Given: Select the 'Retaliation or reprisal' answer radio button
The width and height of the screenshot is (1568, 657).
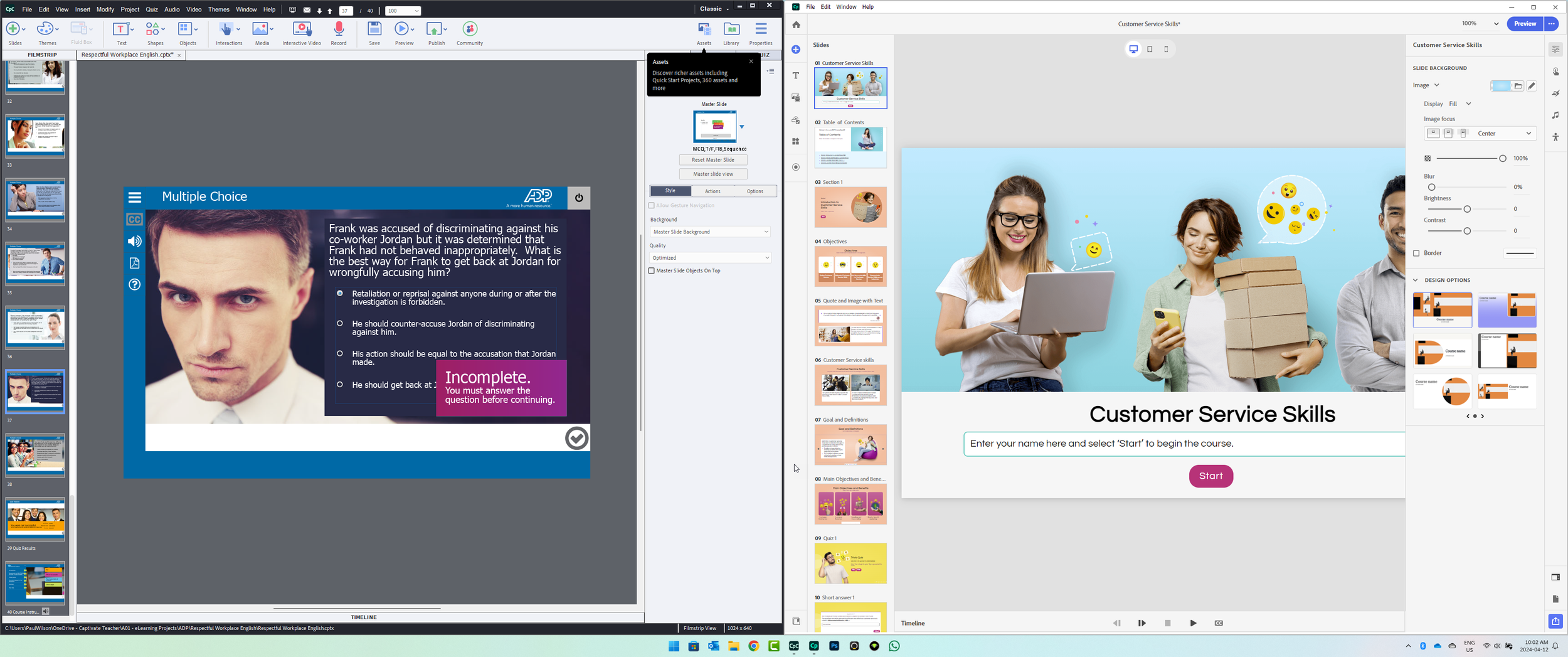Looking at the screenshot, I should click(340, 293).
